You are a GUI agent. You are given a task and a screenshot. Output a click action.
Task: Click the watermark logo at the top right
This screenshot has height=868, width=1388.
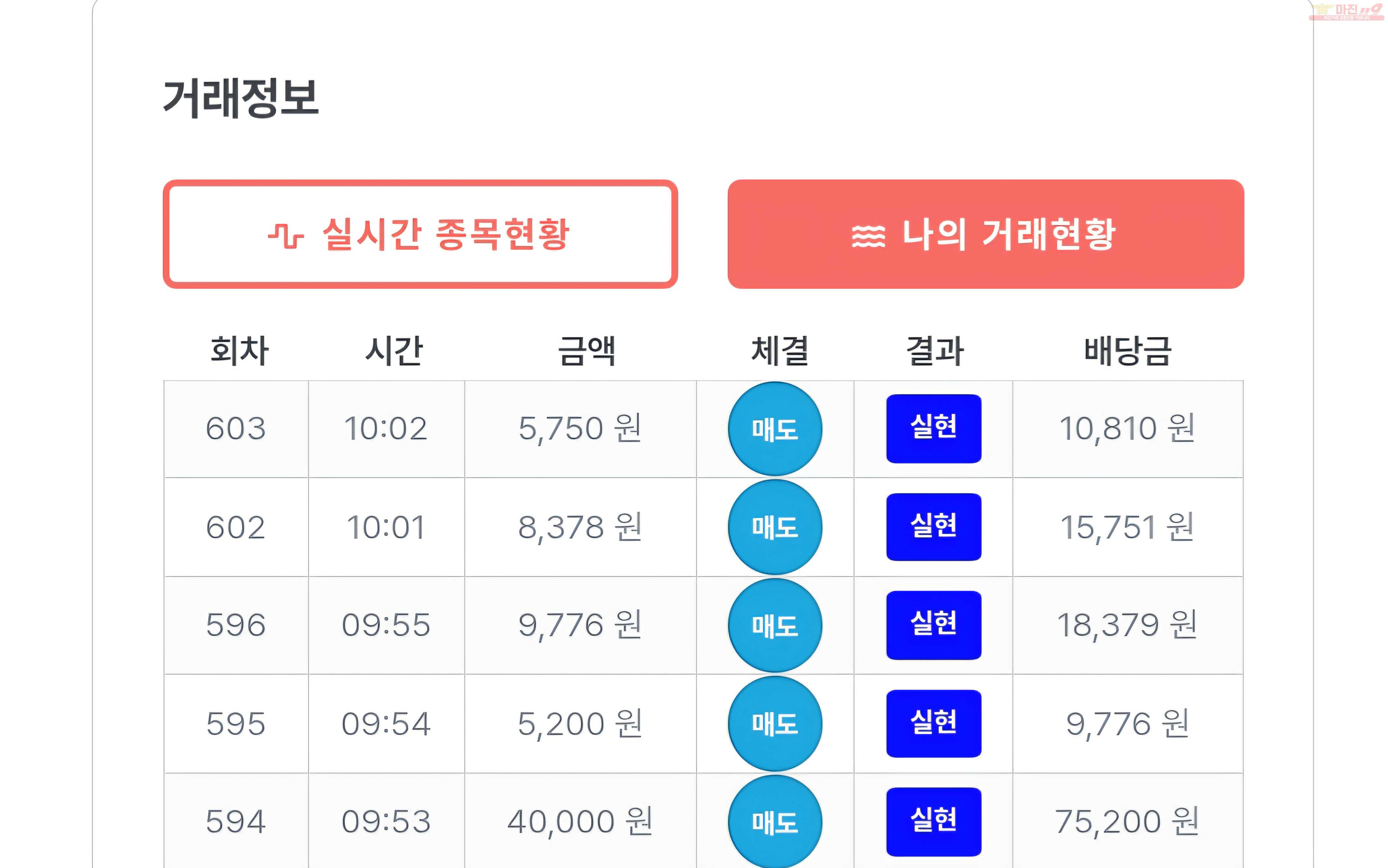coord(1346,11)
